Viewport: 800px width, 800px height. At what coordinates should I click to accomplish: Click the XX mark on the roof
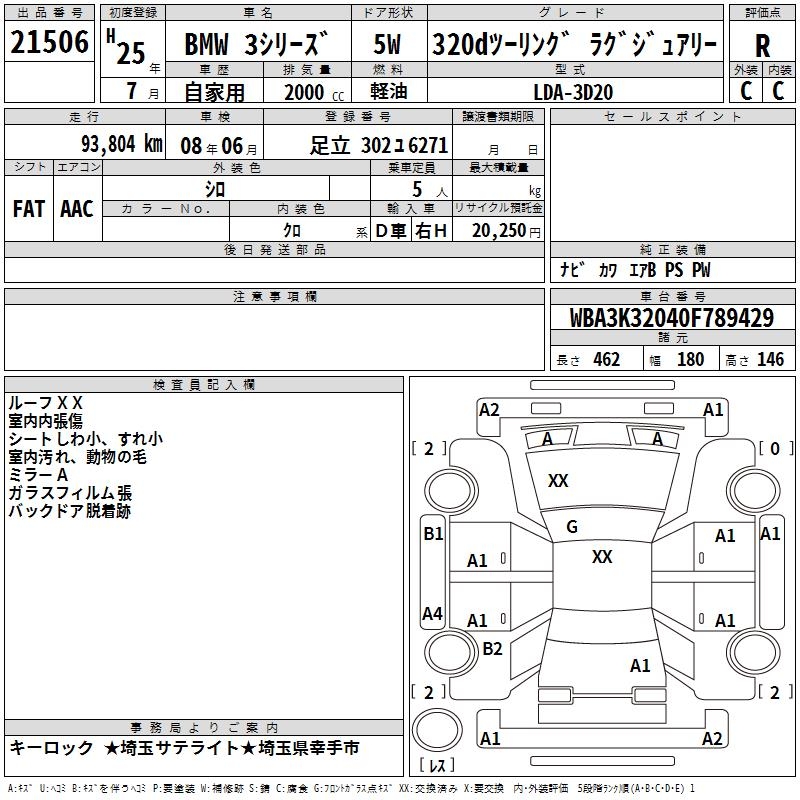point(602,557)
